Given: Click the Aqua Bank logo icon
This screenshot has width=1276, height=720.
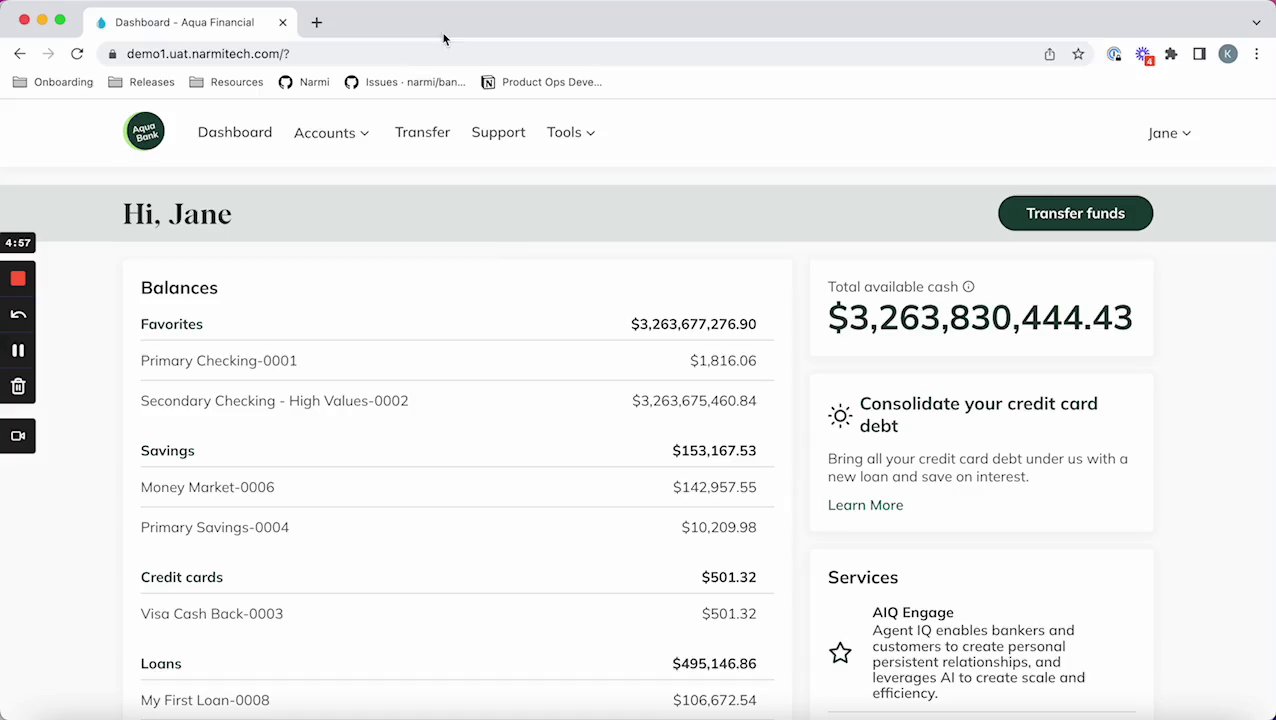Looking at the screenshot, I should click(x=144, y=132).
